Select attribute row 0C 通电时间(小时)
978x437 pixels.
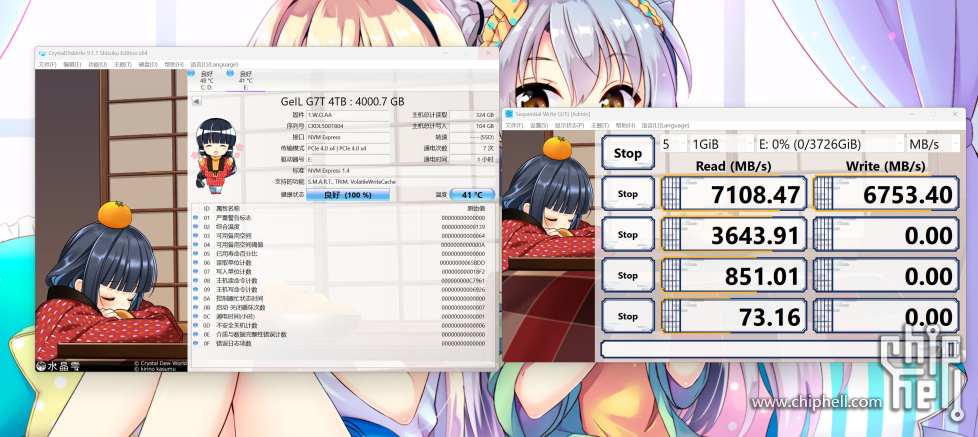pos(343,317)
